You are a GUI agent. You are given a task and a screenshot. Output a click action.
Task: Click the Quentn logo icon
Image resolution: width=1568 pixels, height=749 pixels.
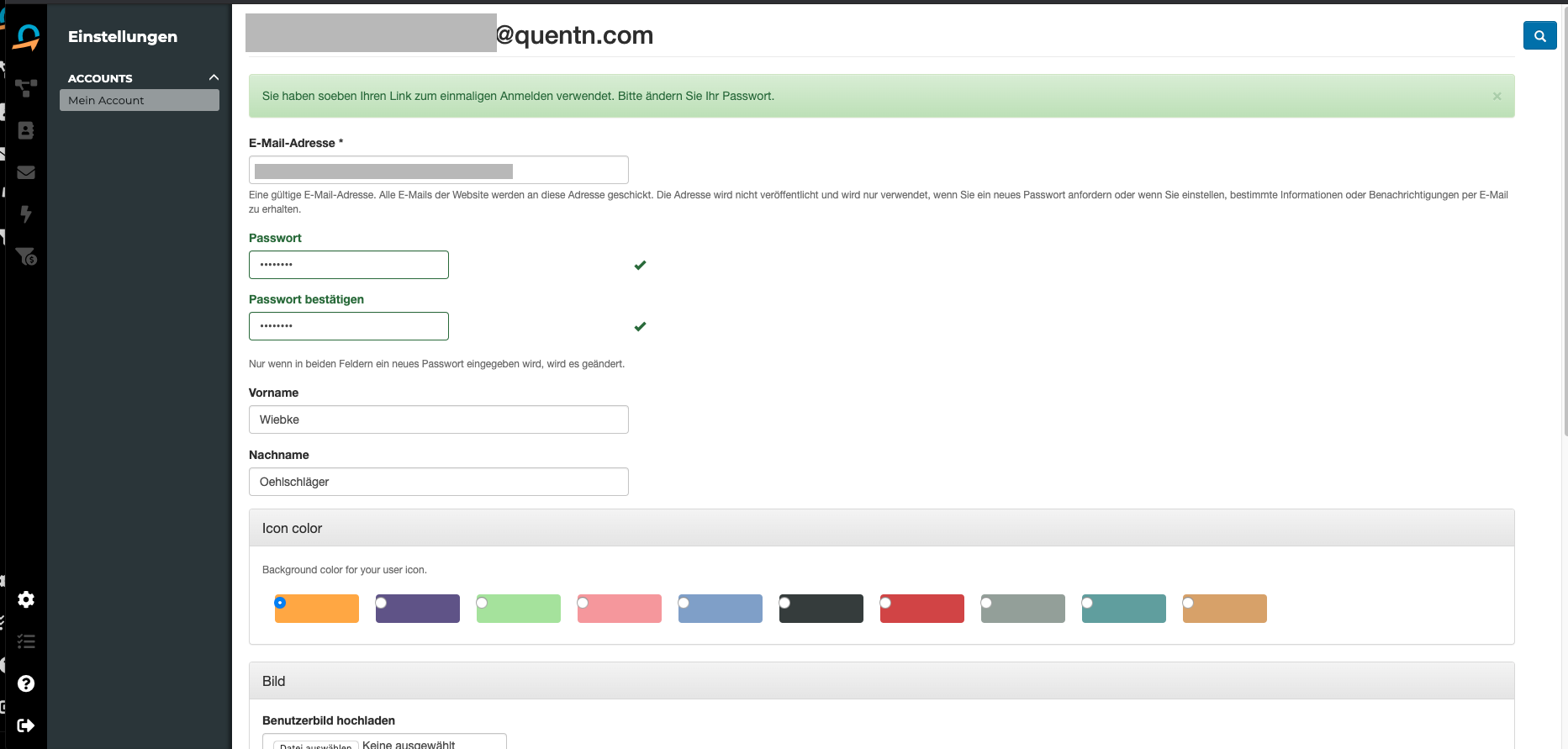click(27, 37)
